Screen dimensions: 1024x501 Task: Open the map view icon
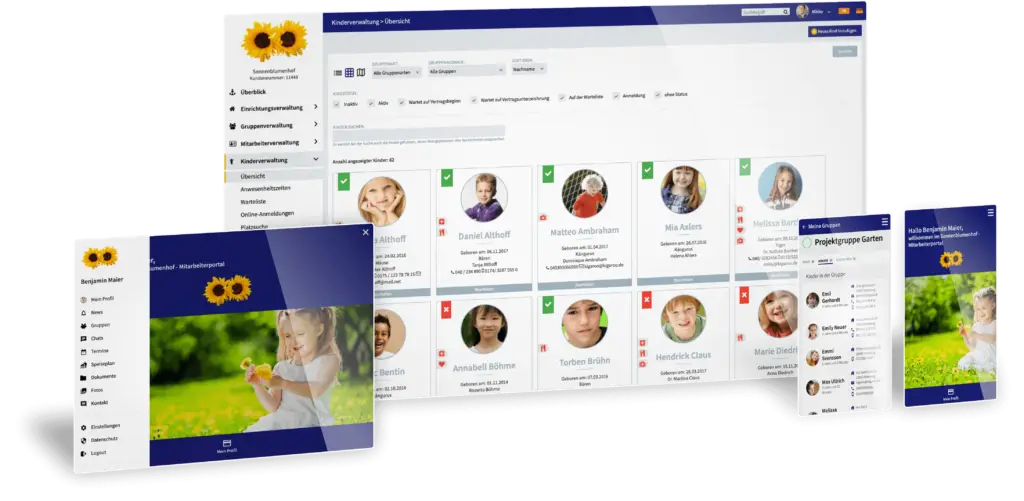pyautogui.click(x=361, y=72)
